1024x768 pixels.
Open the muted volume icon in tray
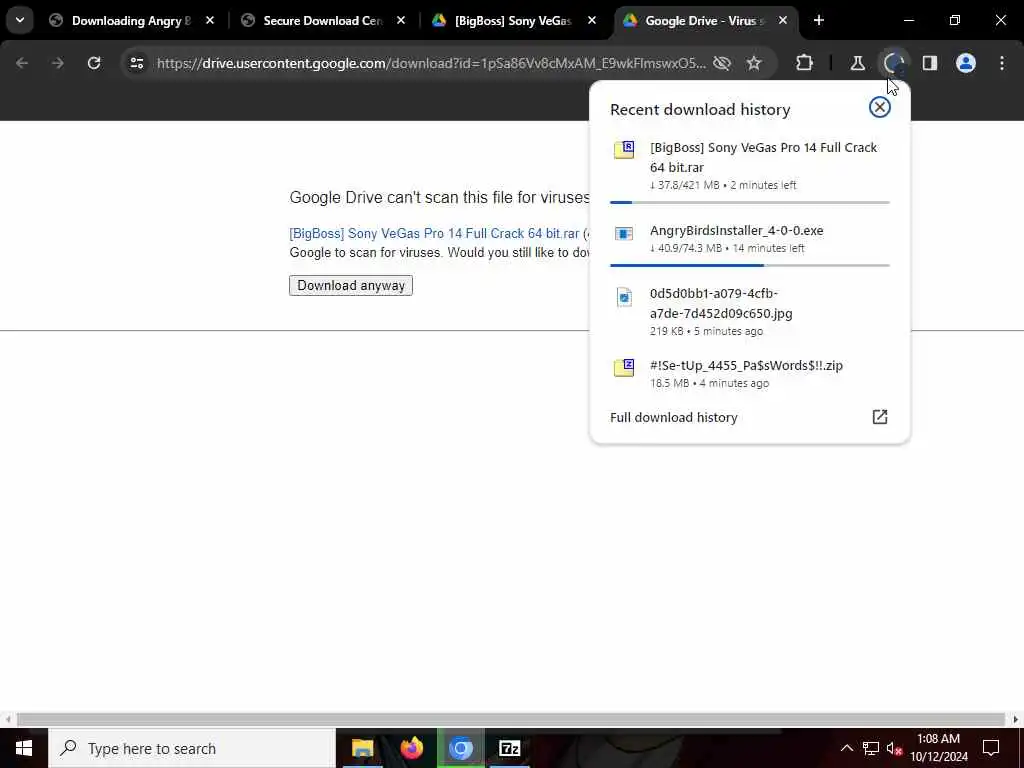[x=894, y=748]
